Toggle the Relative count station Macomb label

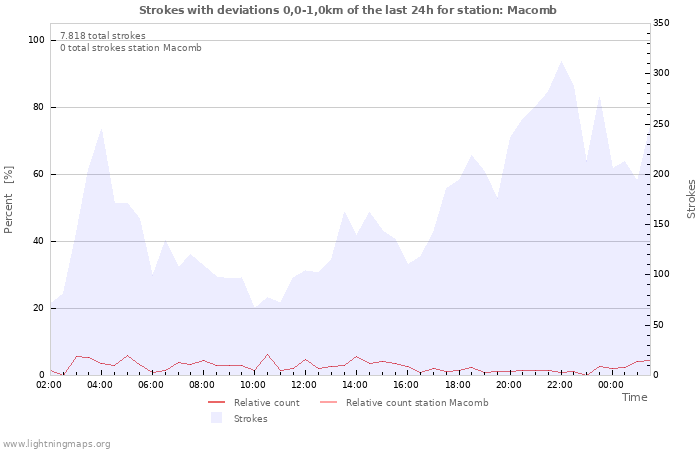click(x=417, y=403)
